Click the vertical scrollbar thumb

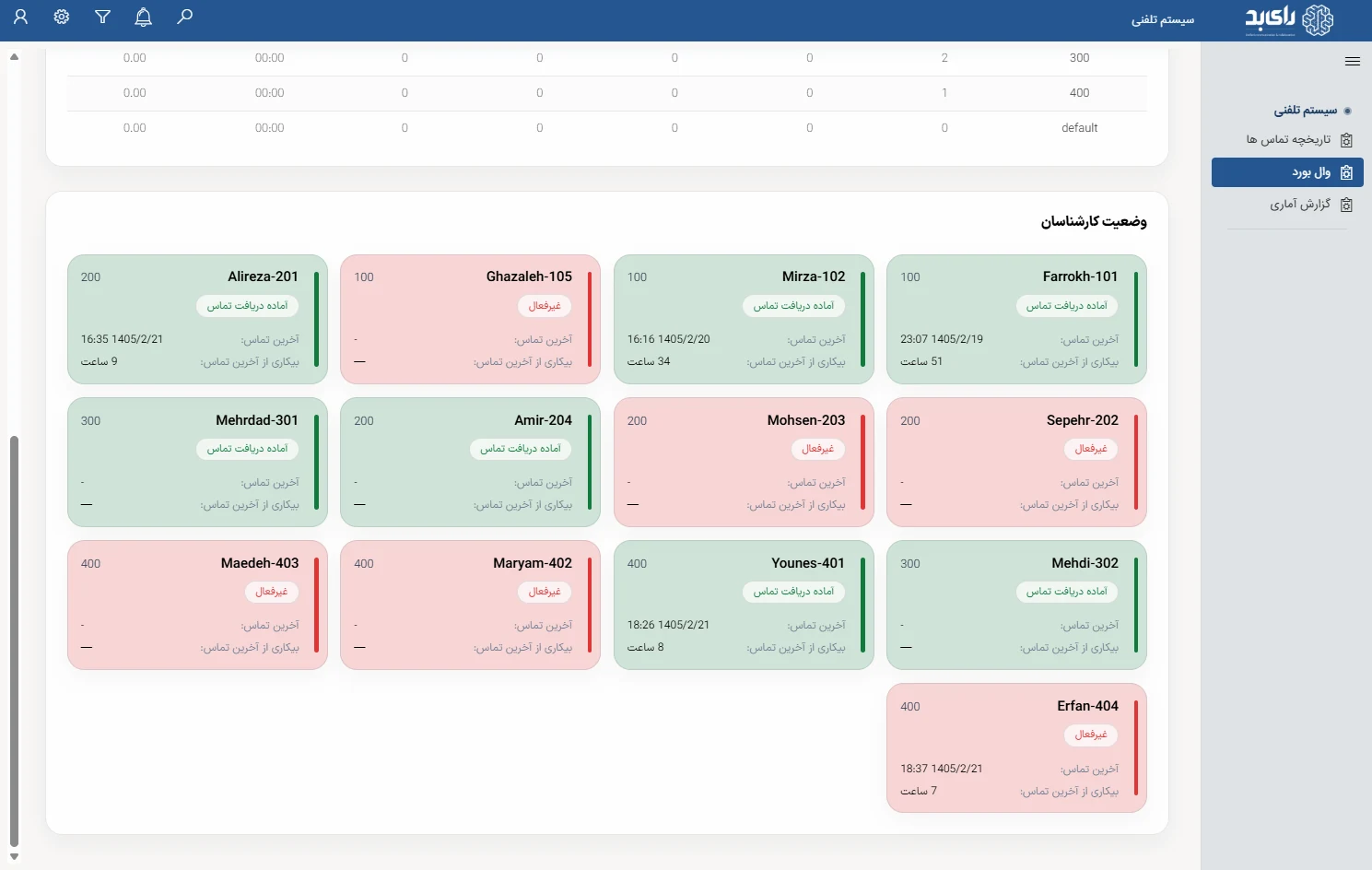tap(14, 641)
